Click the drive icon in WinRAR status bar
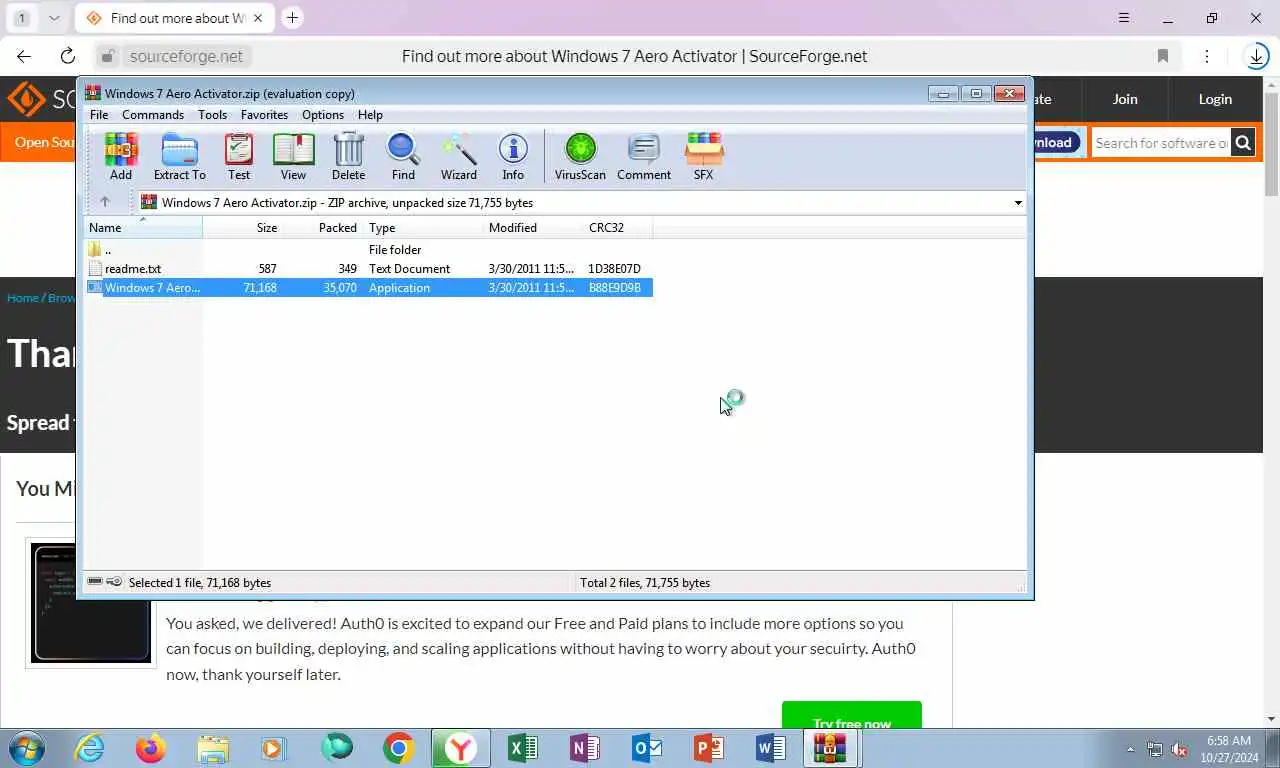 click(95, 582)
